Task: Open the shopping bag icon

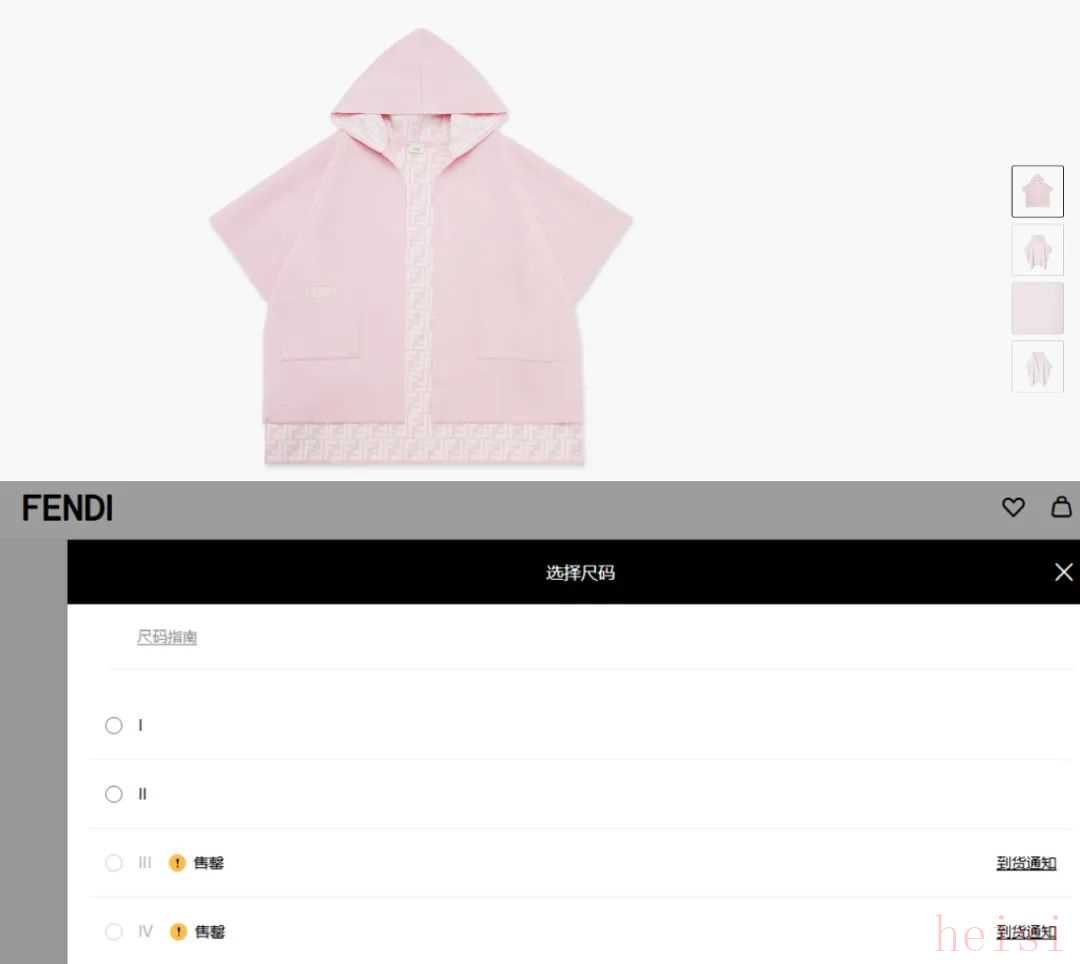Action: click(x=1061, y=506)
